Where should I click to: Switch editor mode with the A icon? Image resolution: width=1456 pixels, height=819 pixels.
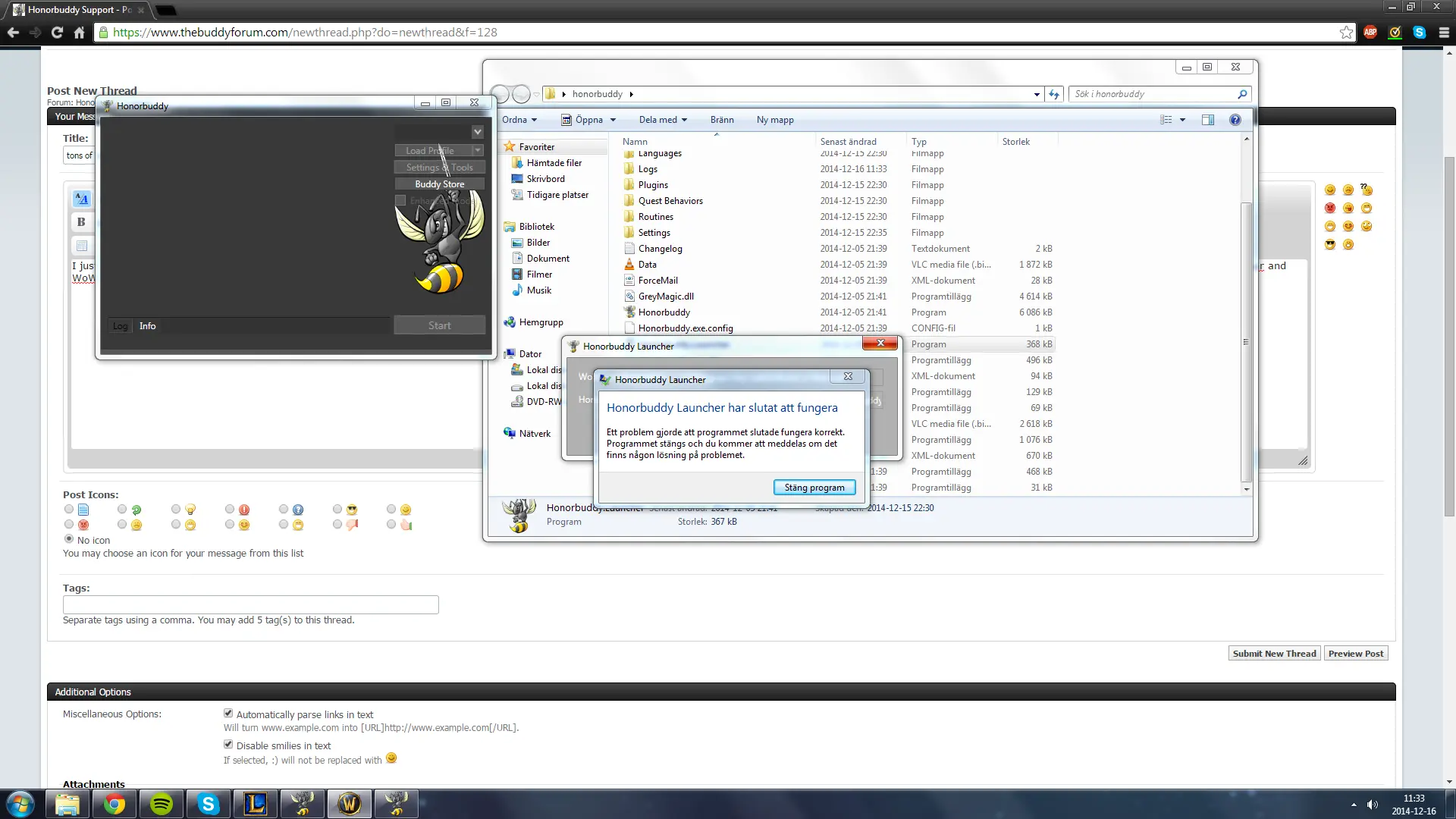coord(82,199)
